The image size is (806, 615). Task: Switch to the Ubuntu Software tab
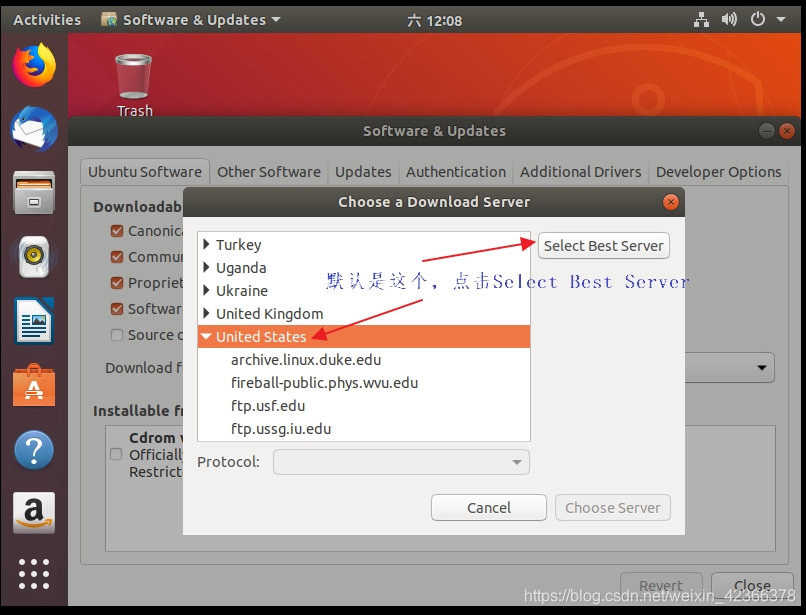(x=145, y=172)
